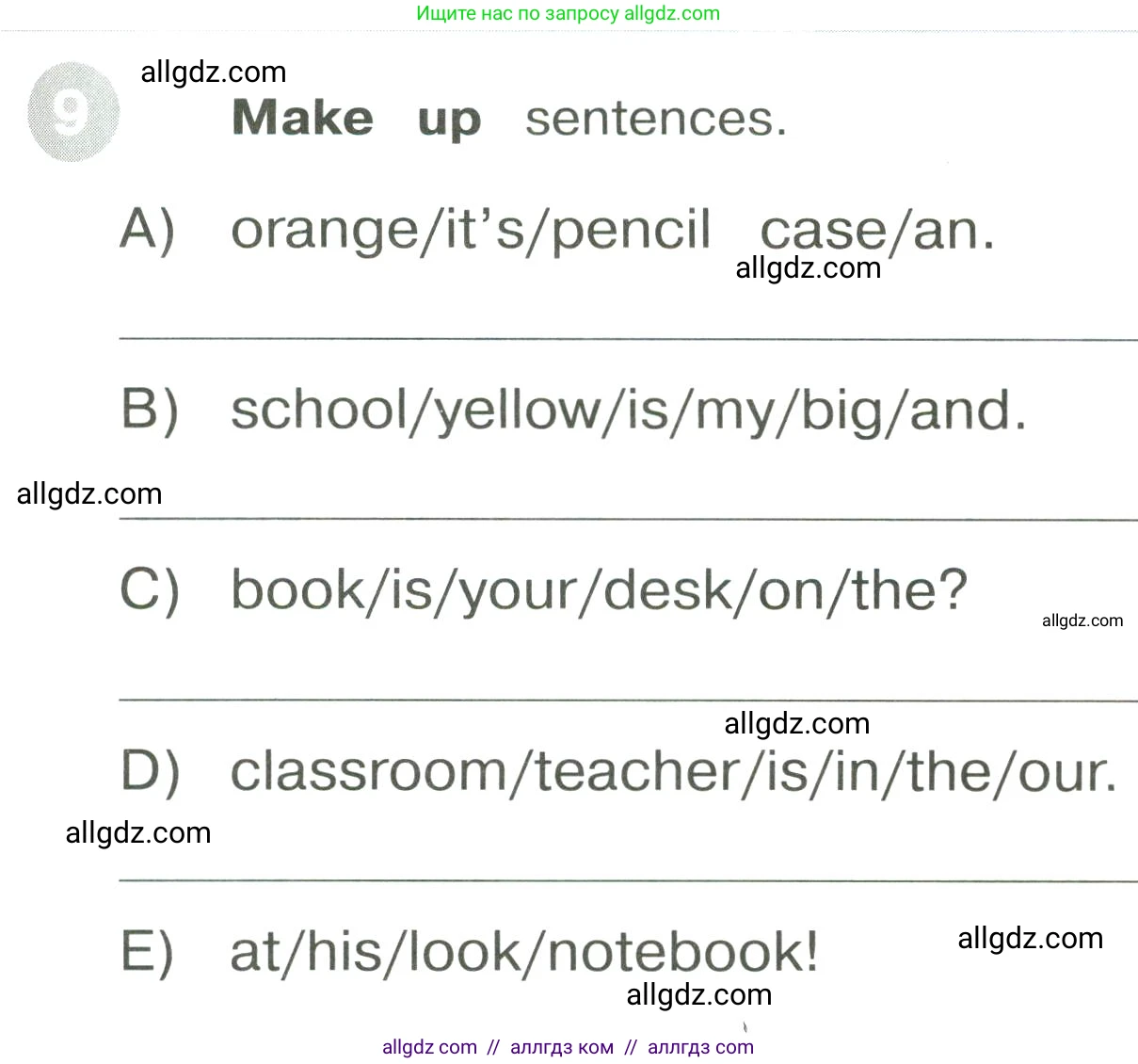The image size is (1138, 1064).
Task: Click the 'D)' item label
Action: click(150, 771)
